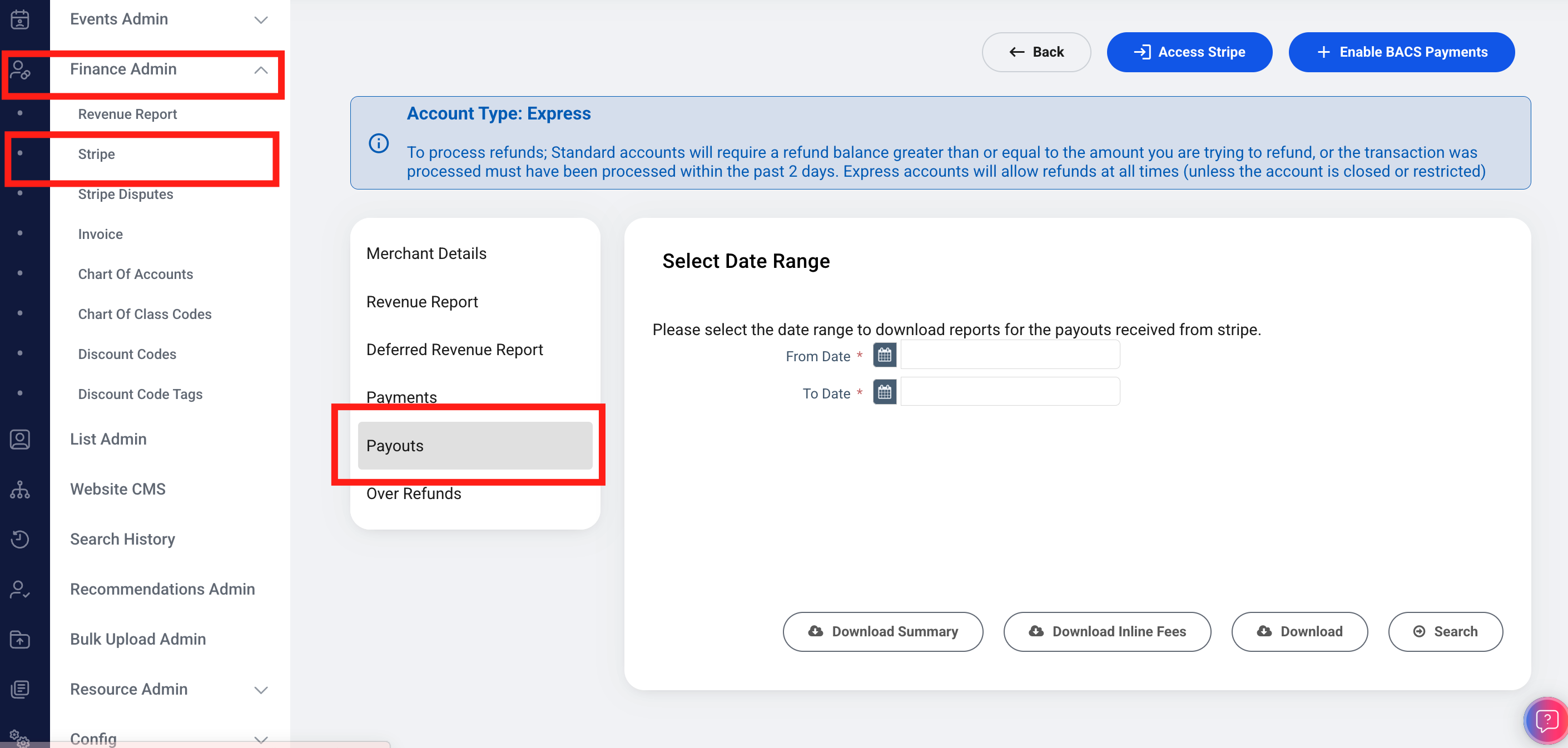Click the Download Inline Fees button
This screenshot has width=1568, height=748.
(x=1106, y=631)
